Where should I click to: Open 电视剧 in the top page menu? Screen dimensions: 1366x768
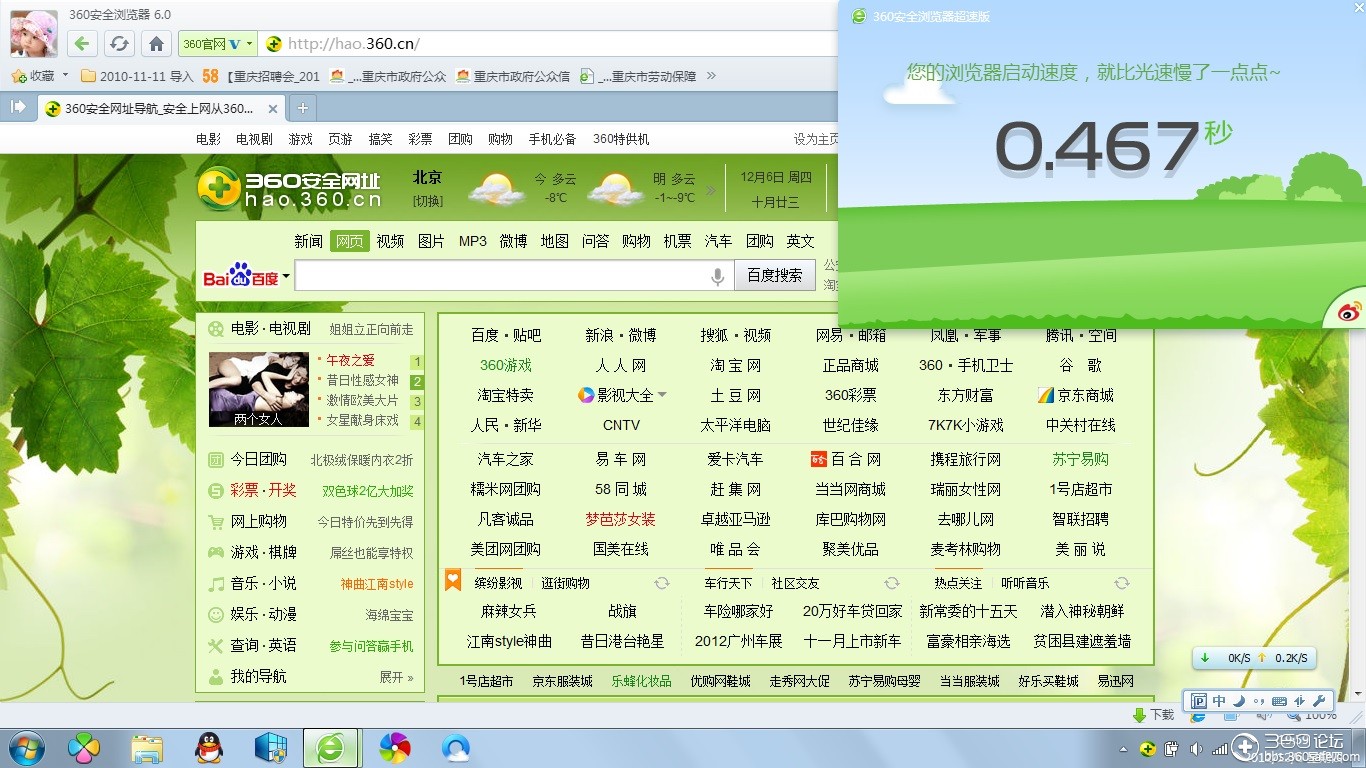[x=254, y=139]
